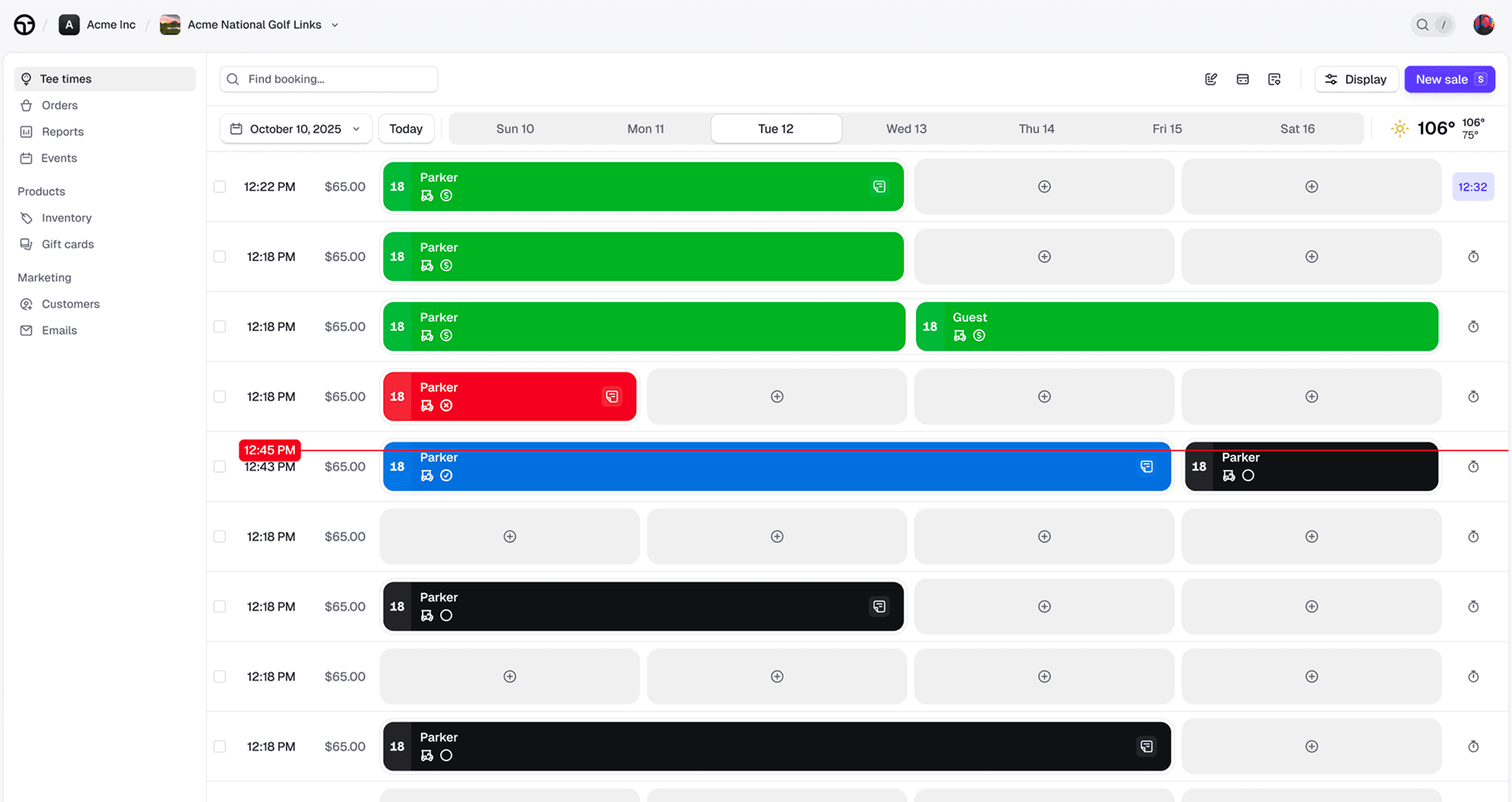Select the red Parker row checkbox
Image resolution: width=1512 pixels, height=802 pixels.
(220, 397)
